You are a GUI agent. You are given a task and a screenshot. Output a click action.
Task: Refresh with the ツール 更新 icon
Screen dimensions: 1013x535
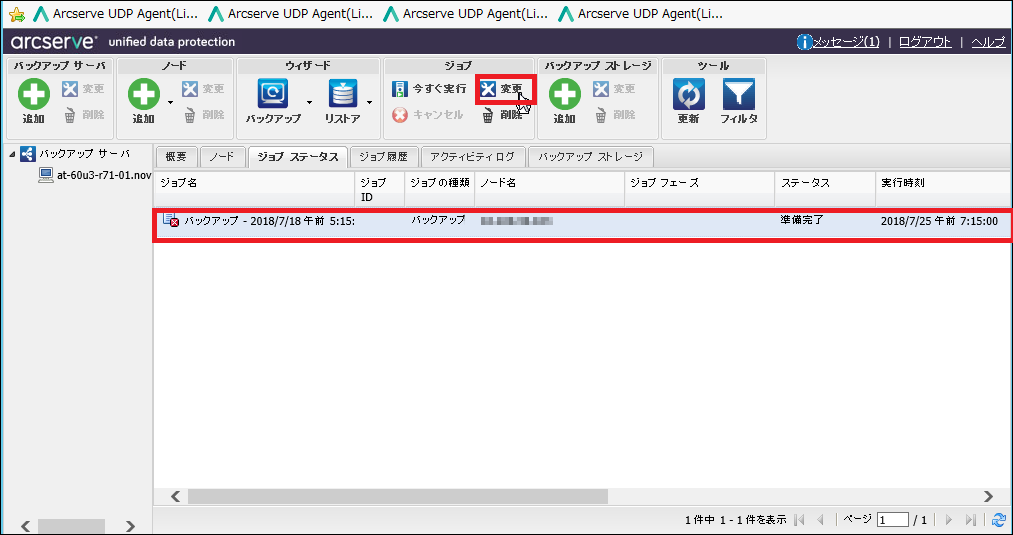coord(689,94)
